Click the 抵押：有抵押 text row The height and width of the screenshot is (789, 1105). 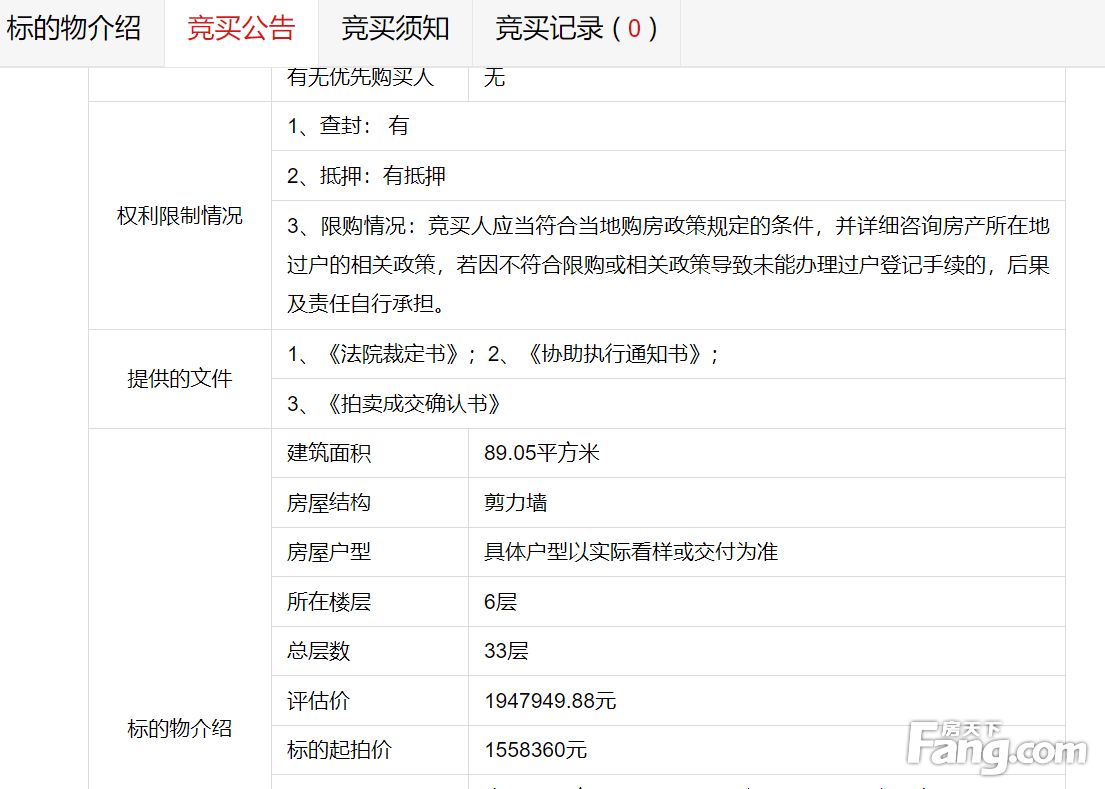[x=366, y=176]
